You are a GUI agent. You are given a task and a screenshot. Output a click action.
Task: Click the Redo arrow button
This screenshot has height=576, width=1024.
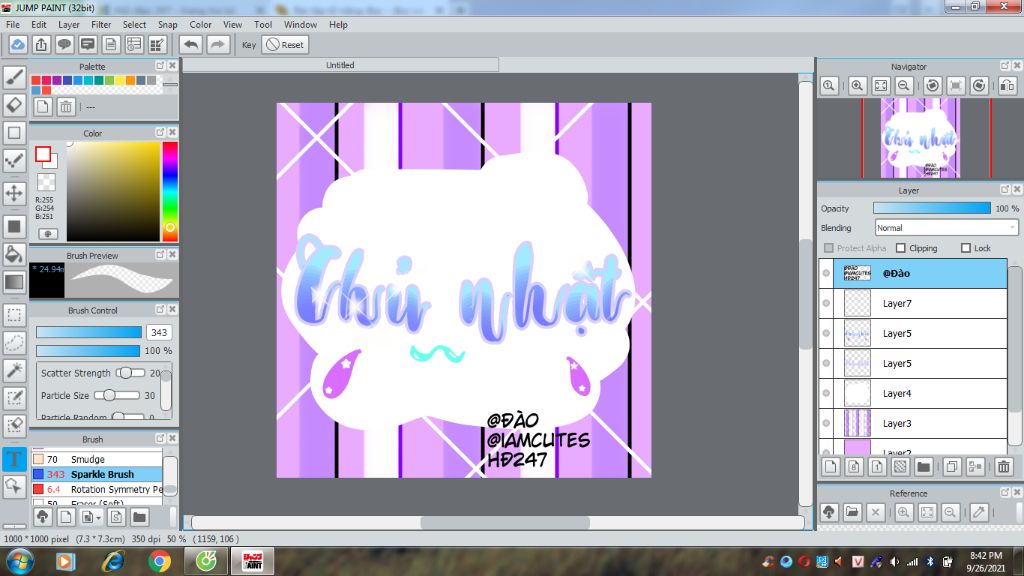coord(217,44)
